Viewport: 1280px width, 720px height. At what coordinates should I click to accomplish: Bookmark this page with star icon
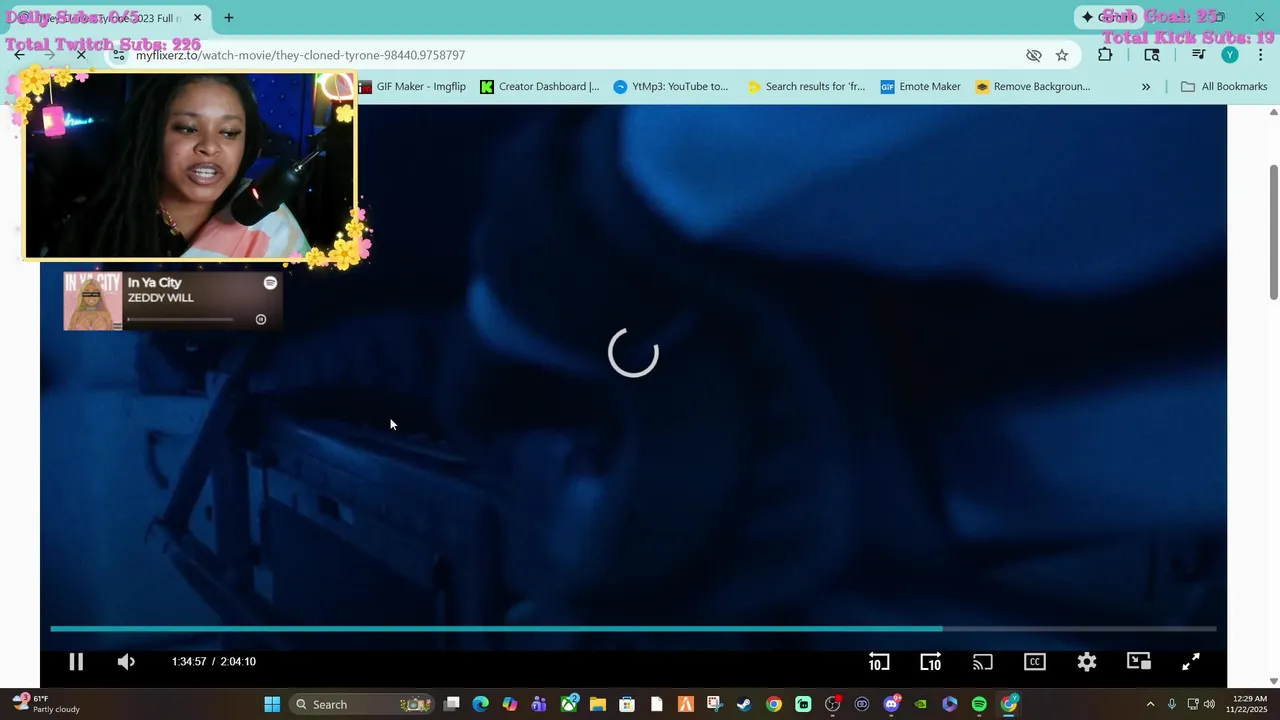[x=1062, y=55]
